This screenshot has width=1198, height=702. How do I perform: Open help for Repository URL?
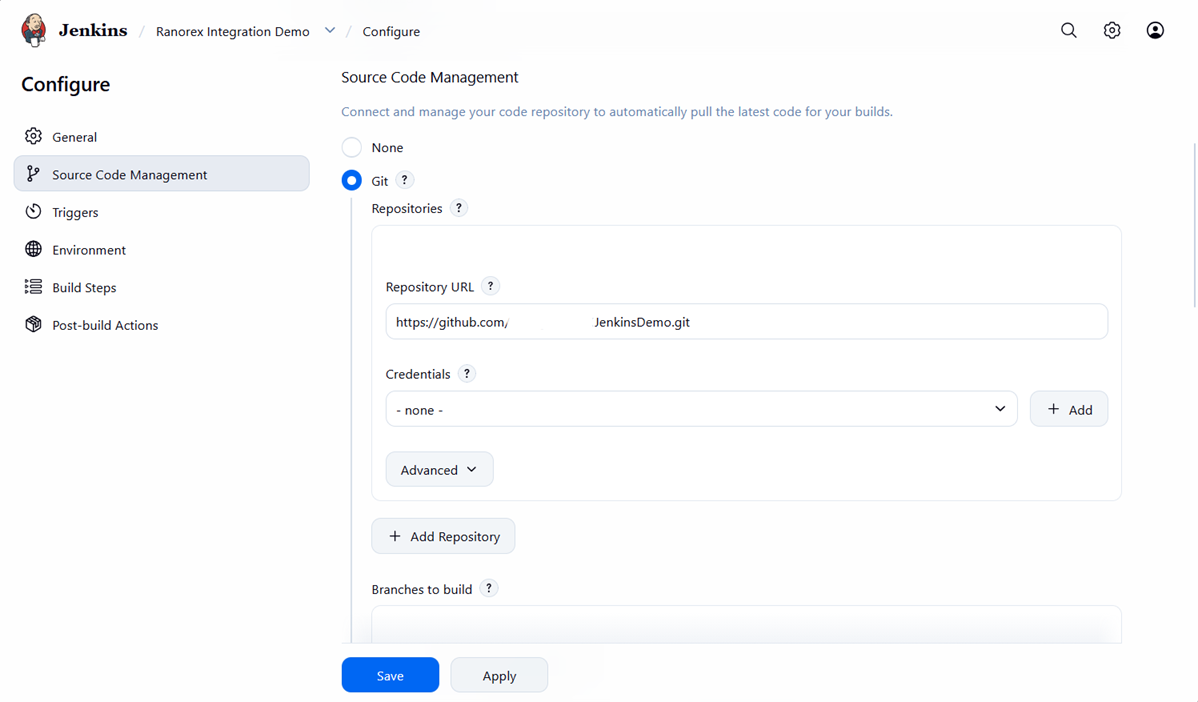[x=491, y=286]
